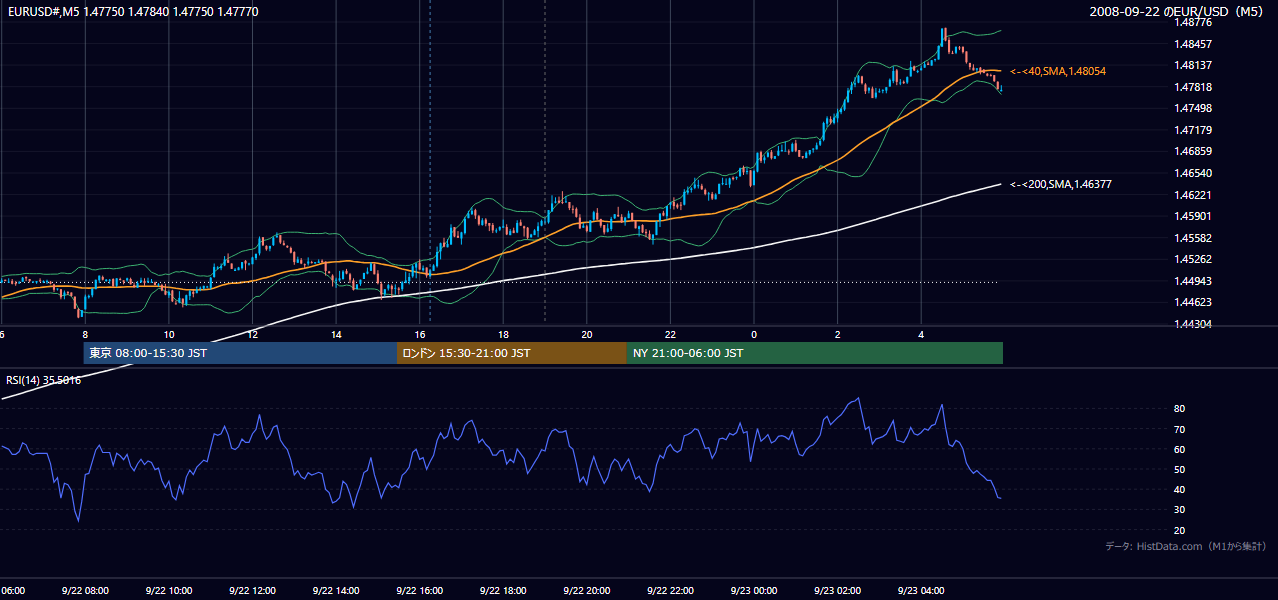
Task: Click hour tick 22 under price chart
Action: (x=671, y=334)
